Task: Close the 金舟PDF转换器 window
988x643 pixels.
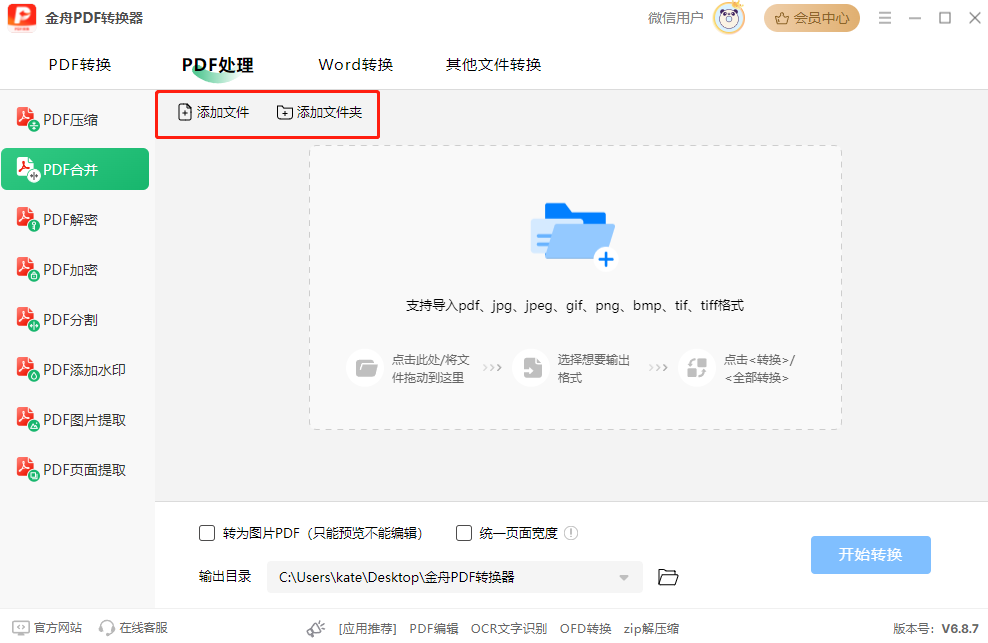Action: pos(974,18)
